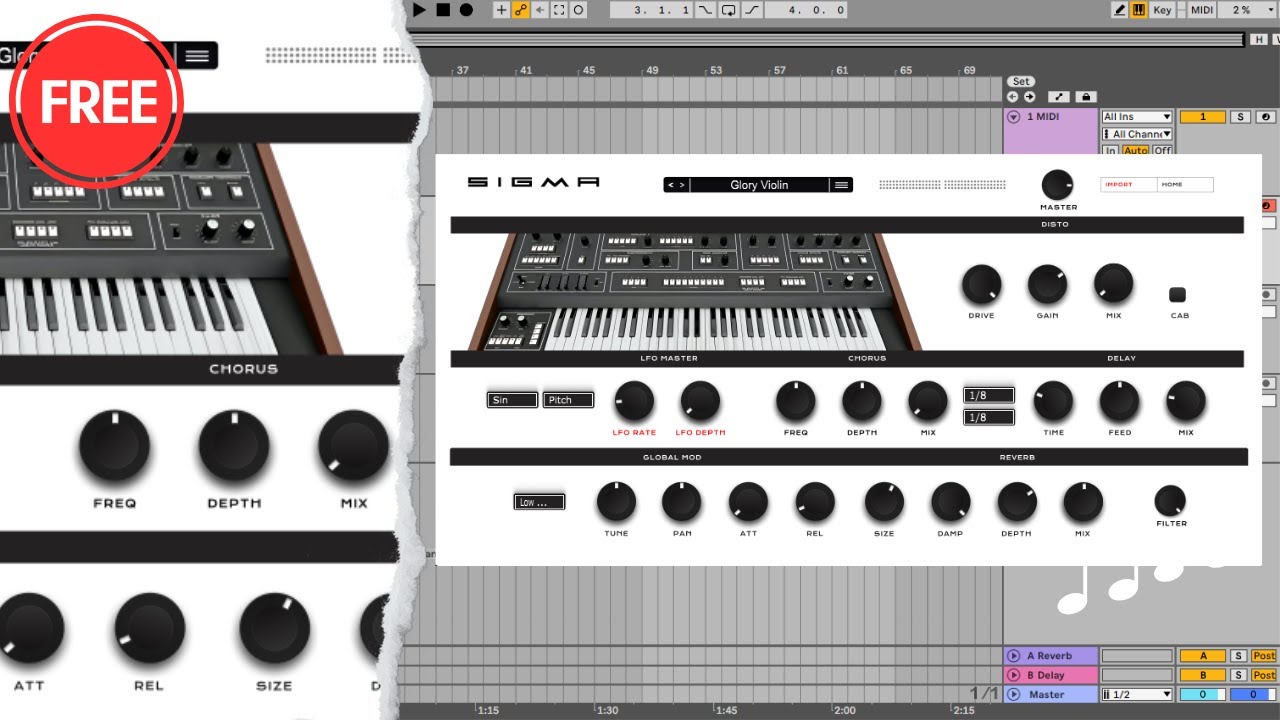1280x720 pixels.
Task: Toggle Post button on B Delay
Action: pyautogui.click(x=1264, y=675)
